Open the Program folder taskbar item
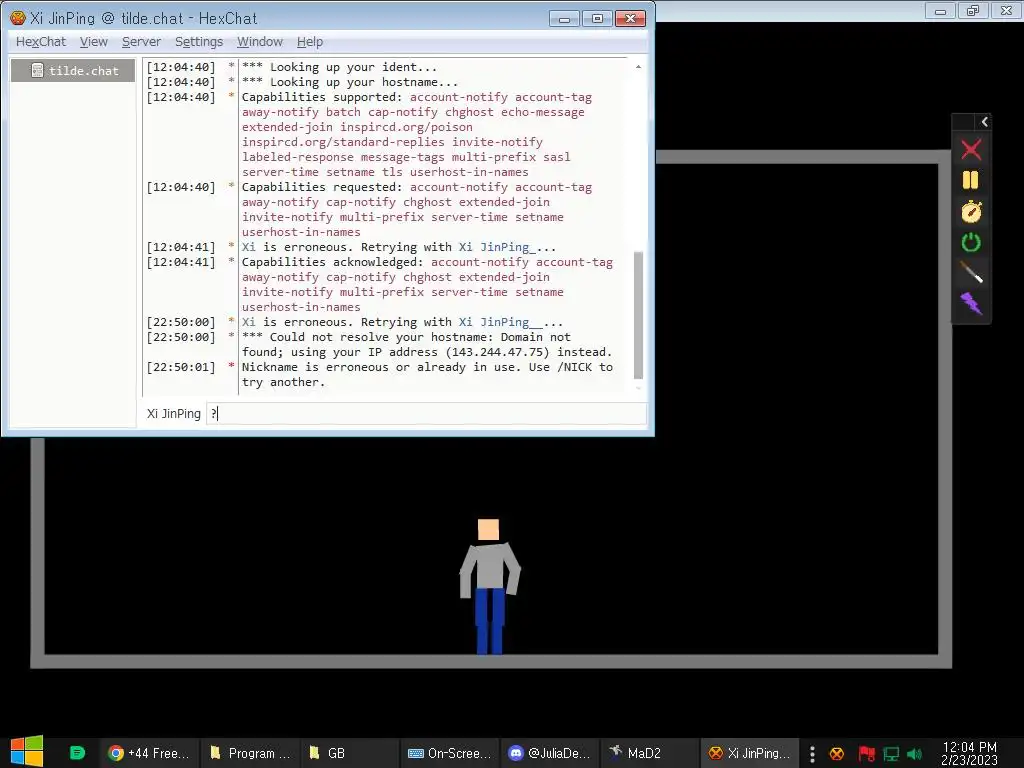The height and width of the screenshot is (768, 1024). (x=249, y=753)
